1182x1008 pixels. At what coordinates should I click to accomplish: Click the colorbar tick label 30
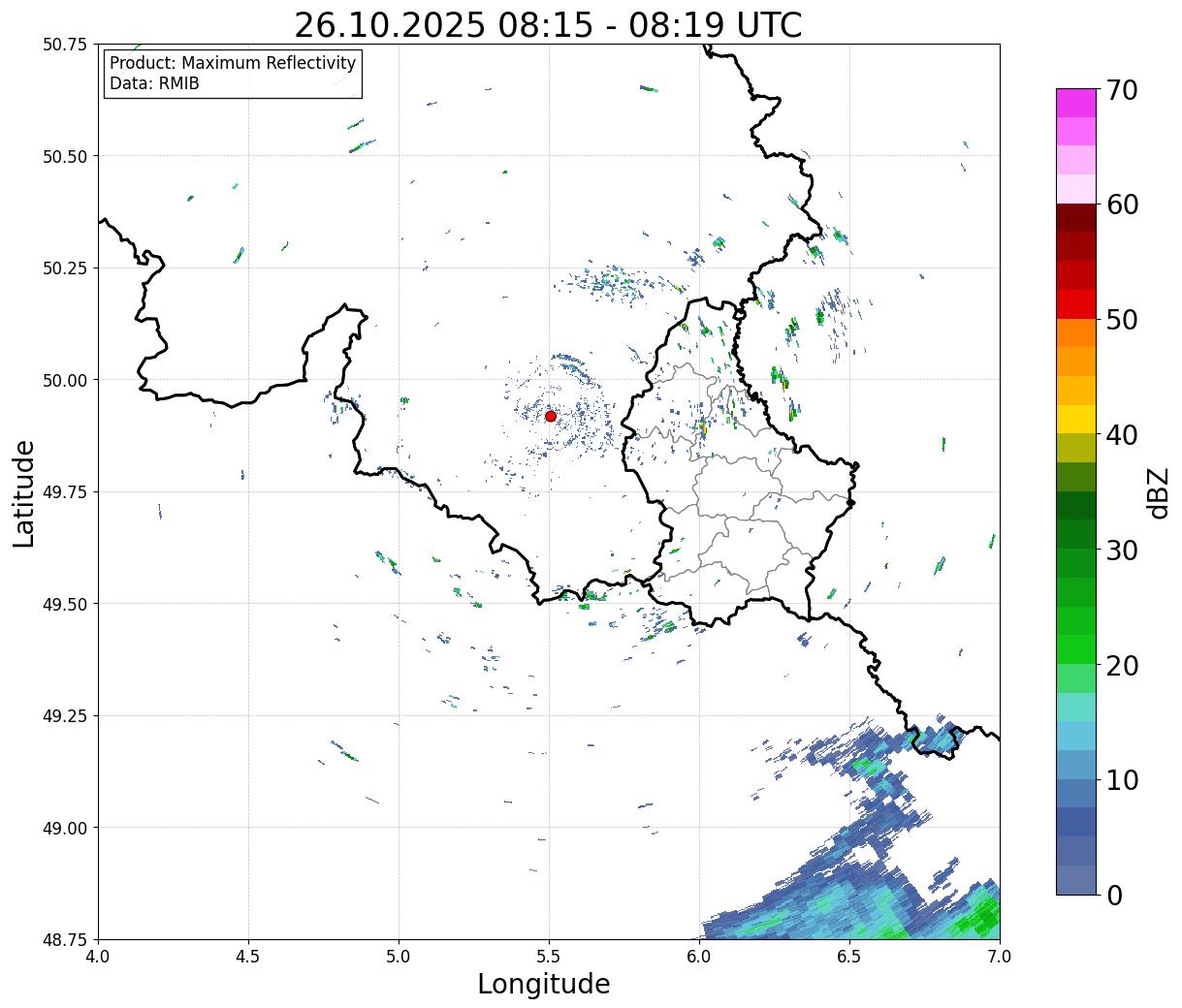1122,550
